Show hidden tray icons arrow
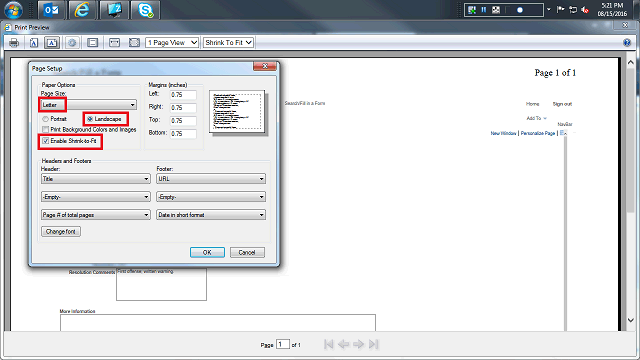 point(549,9)
